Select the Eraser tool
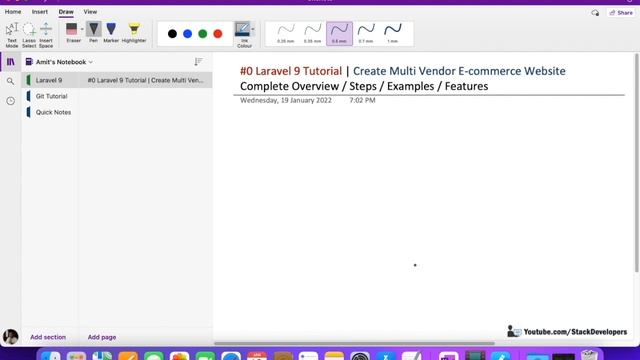The height and width of the screenshot is (360, 640). tap(72, 33)
